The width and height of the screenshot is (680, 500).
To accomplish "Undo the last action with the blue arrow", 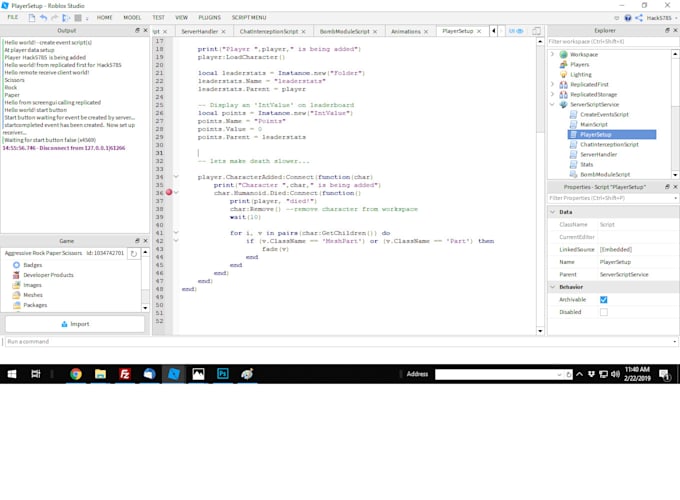I will (43, 18).
